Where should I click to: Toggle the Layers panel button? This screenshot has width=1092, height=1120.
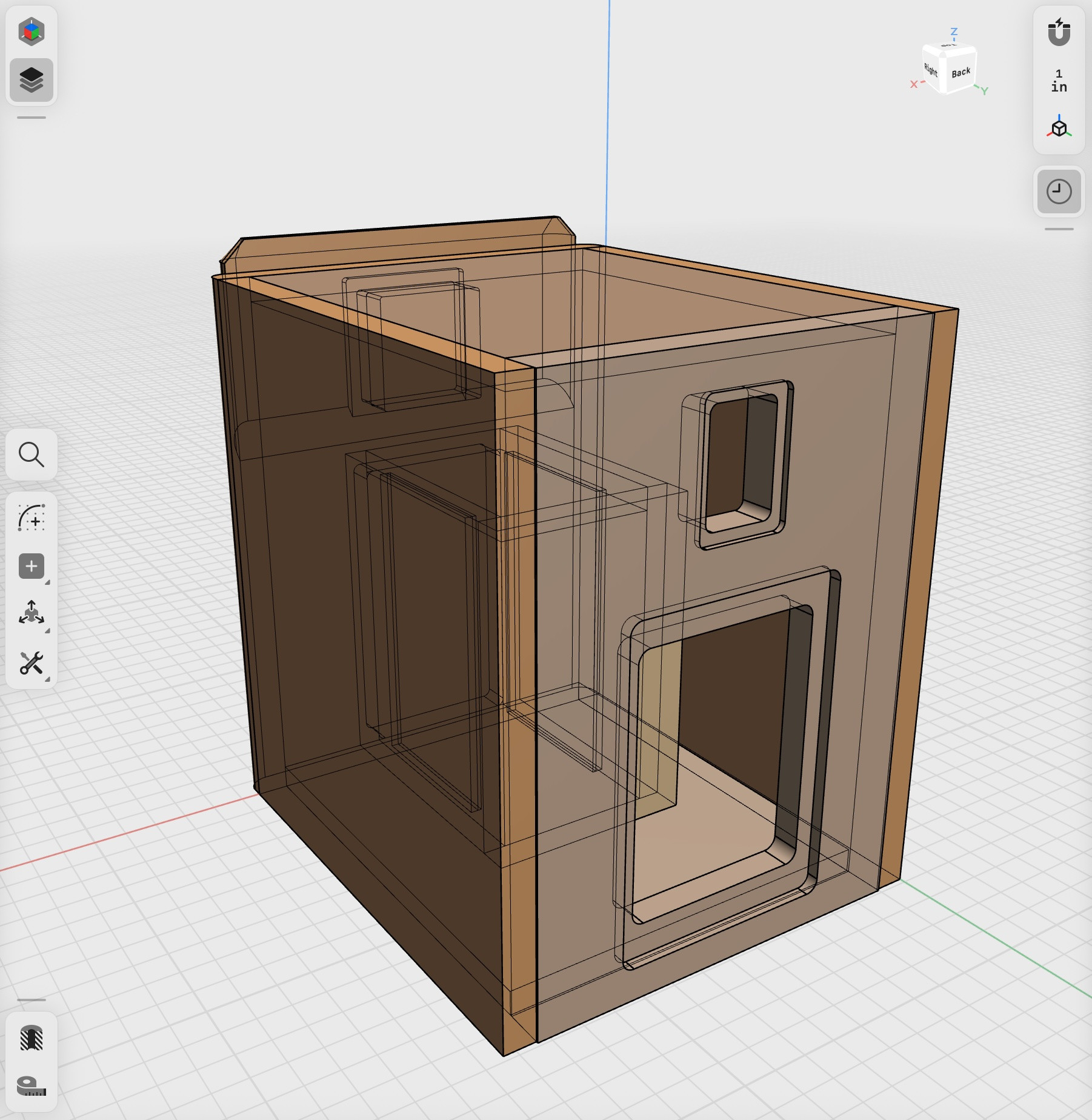pyautogui.click(x=32, y=80)
